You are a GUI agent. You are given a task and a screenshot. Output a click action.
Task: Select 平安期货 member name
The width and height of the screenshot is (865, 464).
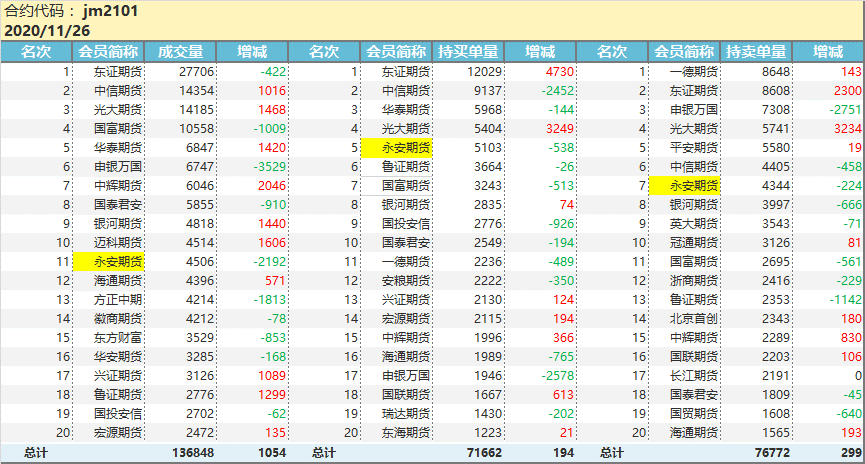694,148
